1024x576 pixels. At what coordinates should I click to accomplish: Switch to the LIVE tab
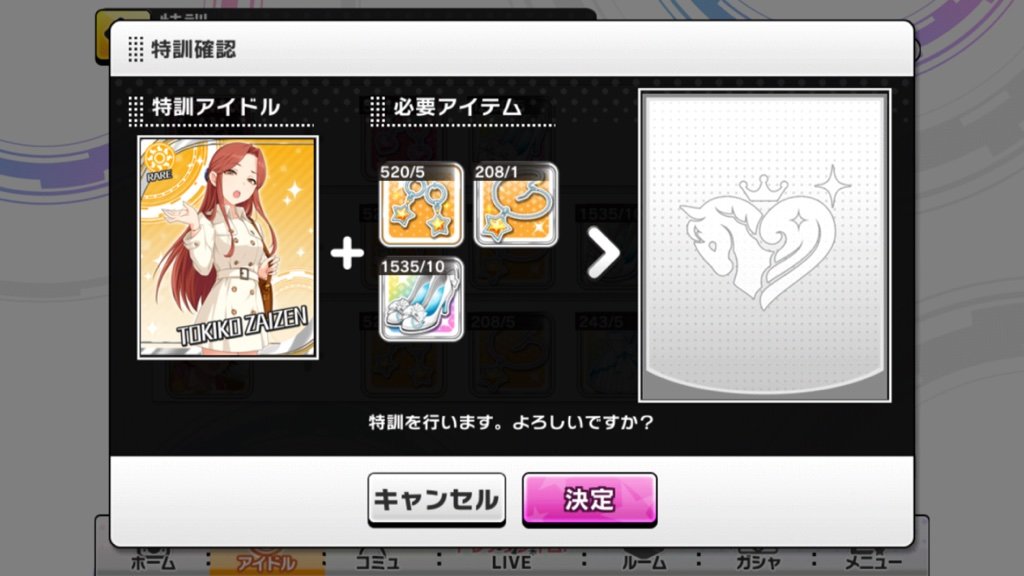[x=512, y=562]
